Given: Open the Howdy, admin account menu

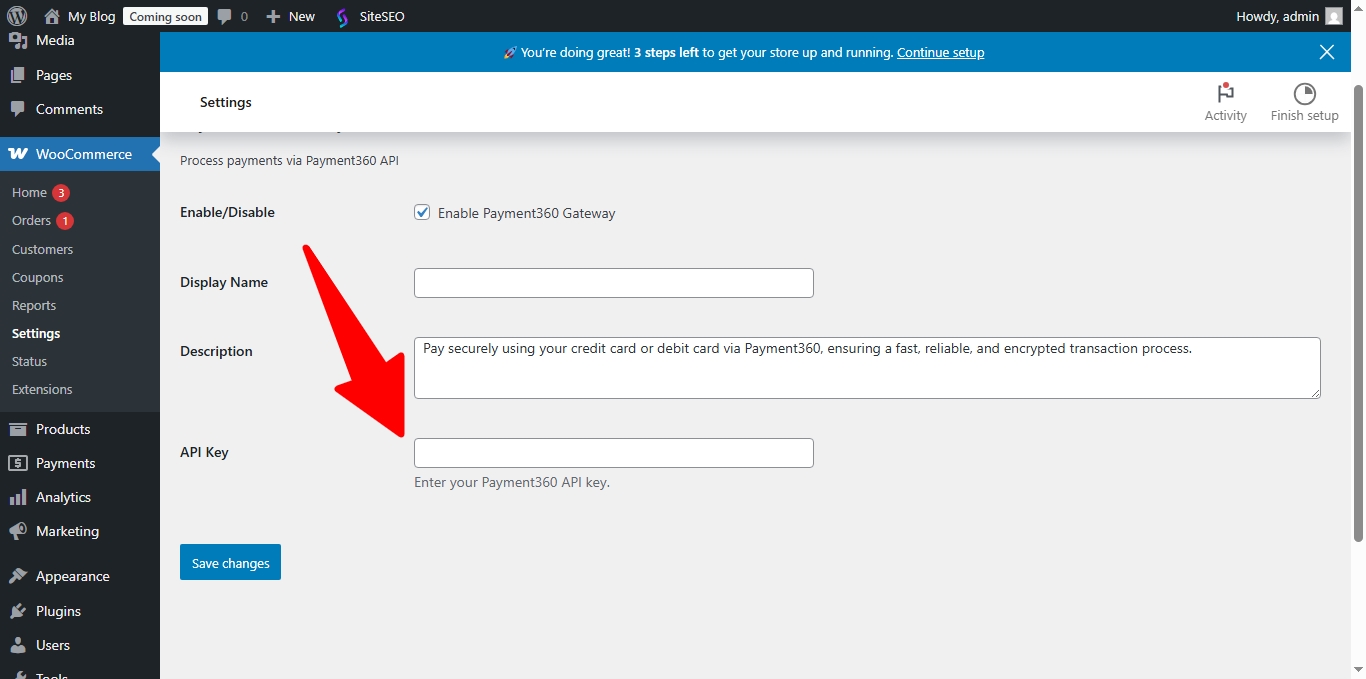Looking at the screenshot, I should pos(1289,16).
